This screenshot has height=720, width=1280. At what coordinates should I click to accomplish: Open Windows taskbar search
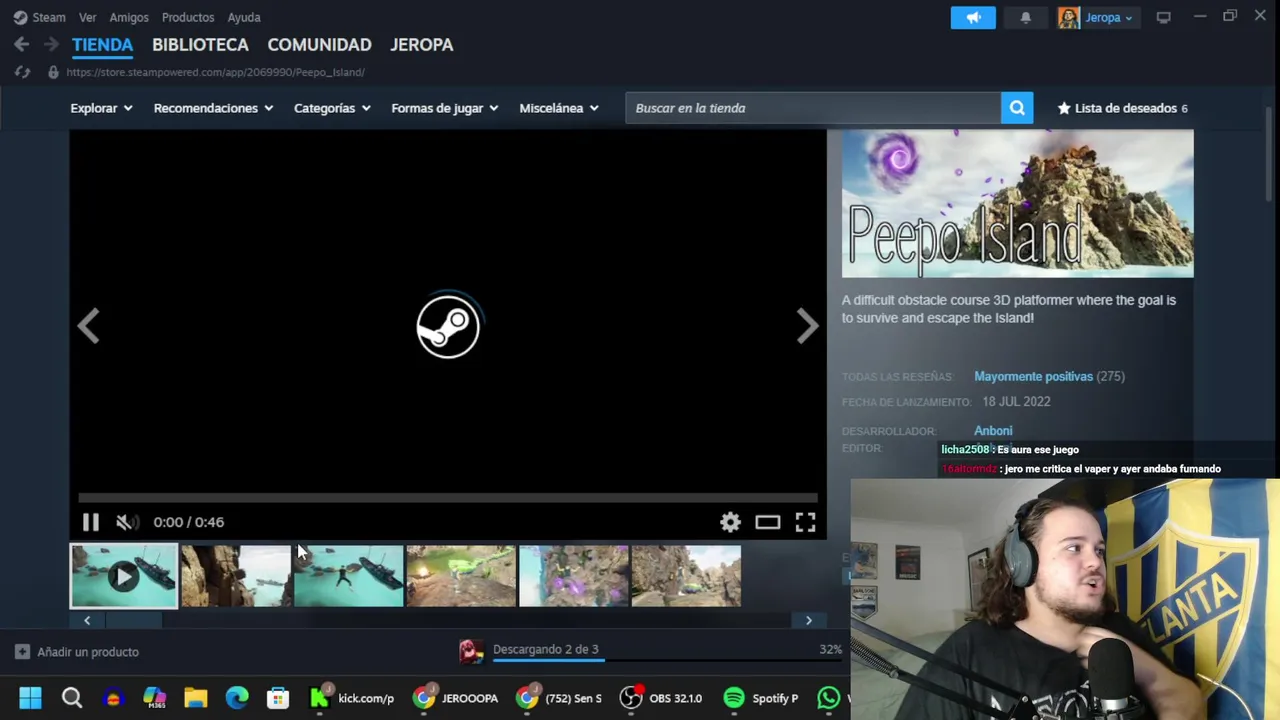(x=72, y=698)
